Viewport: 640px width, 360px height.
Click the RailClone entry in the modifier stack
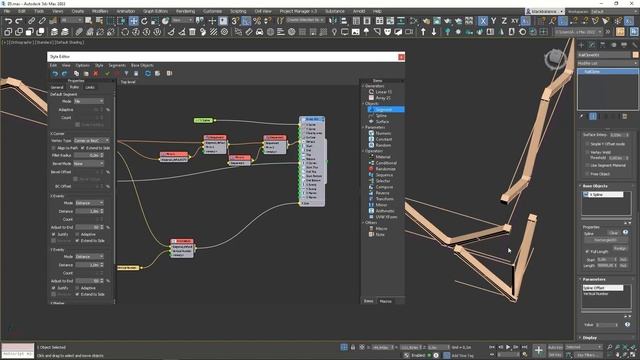[x=608, y=72]
